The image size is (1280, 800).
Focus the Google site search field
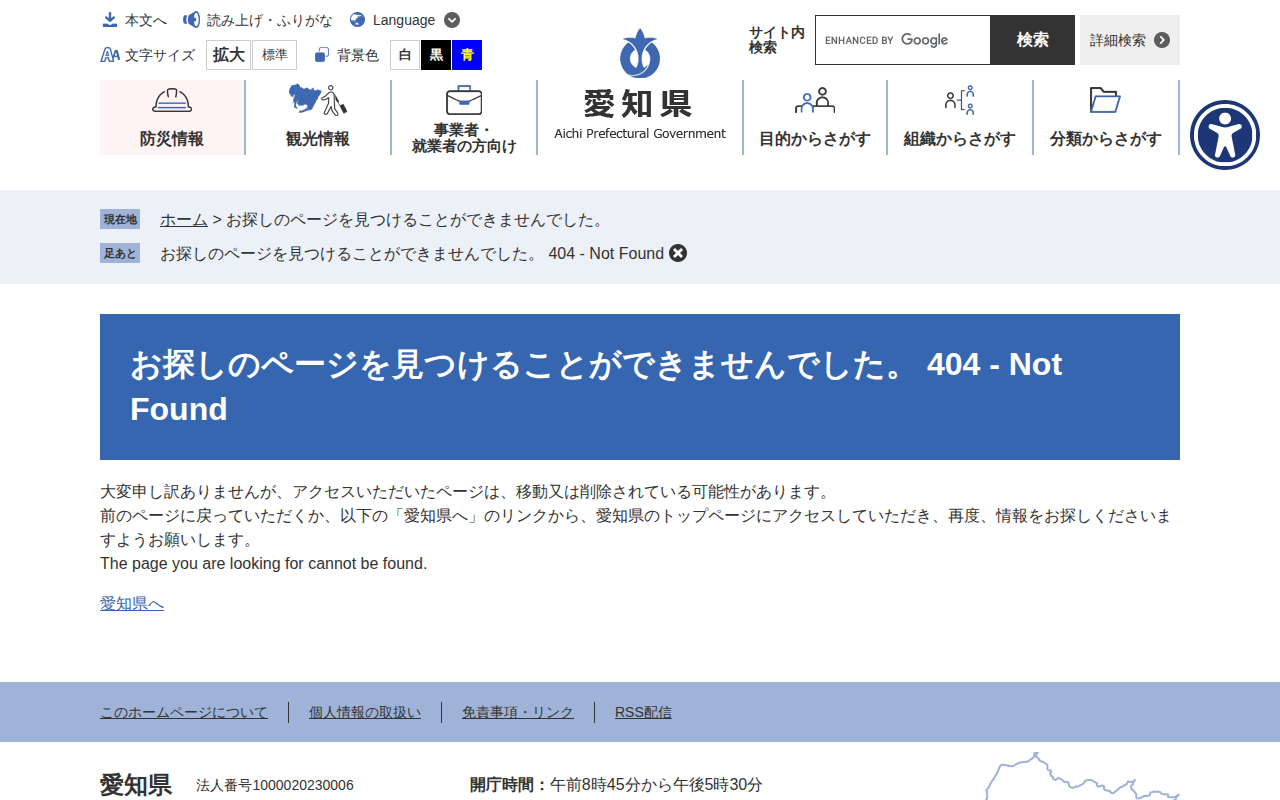coord(903,40)
